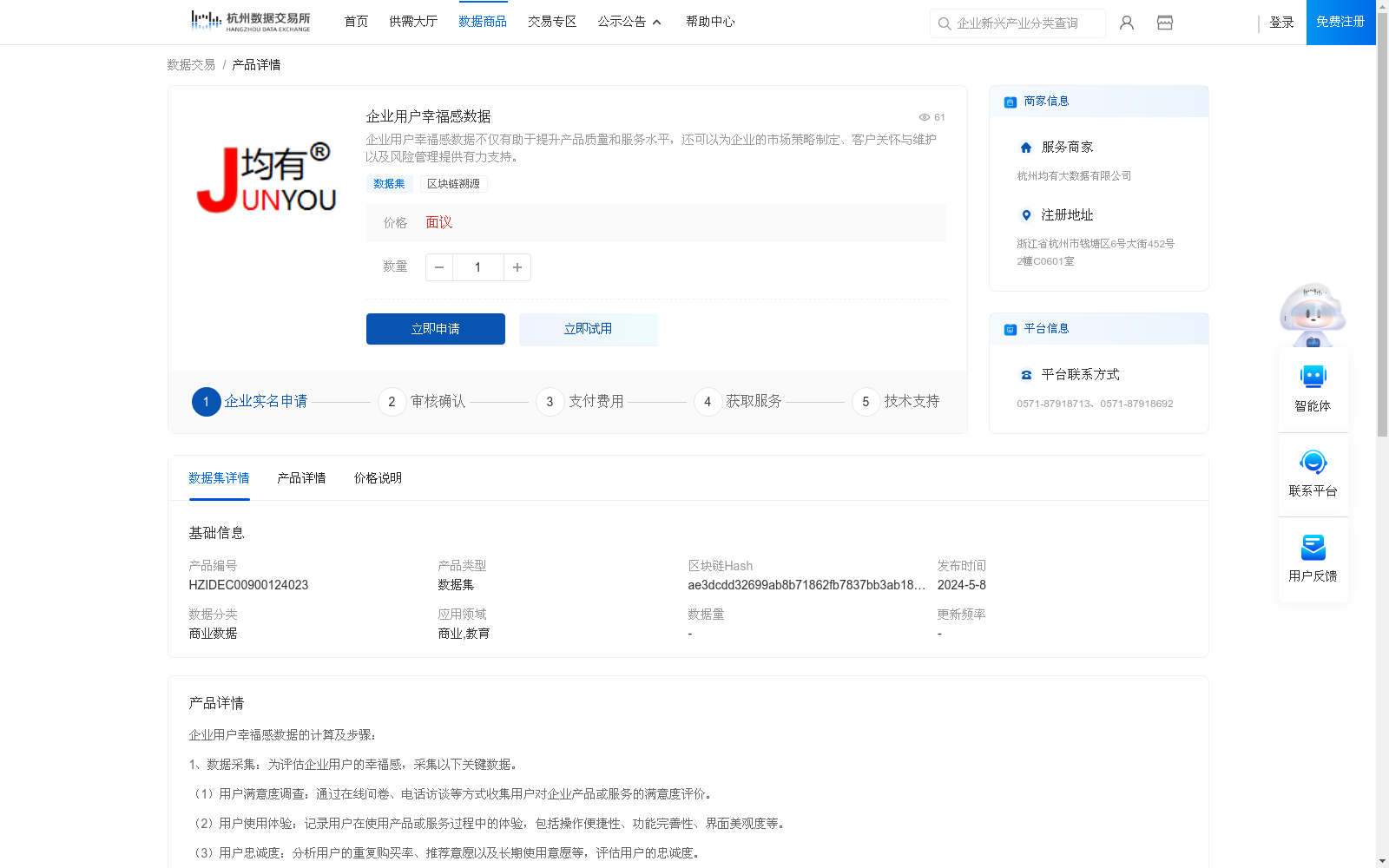Viewport: 1389px width, 868px height.
Task: Focus the 企业新兴产业分类查询 search box
Action: pos(1017,23)
